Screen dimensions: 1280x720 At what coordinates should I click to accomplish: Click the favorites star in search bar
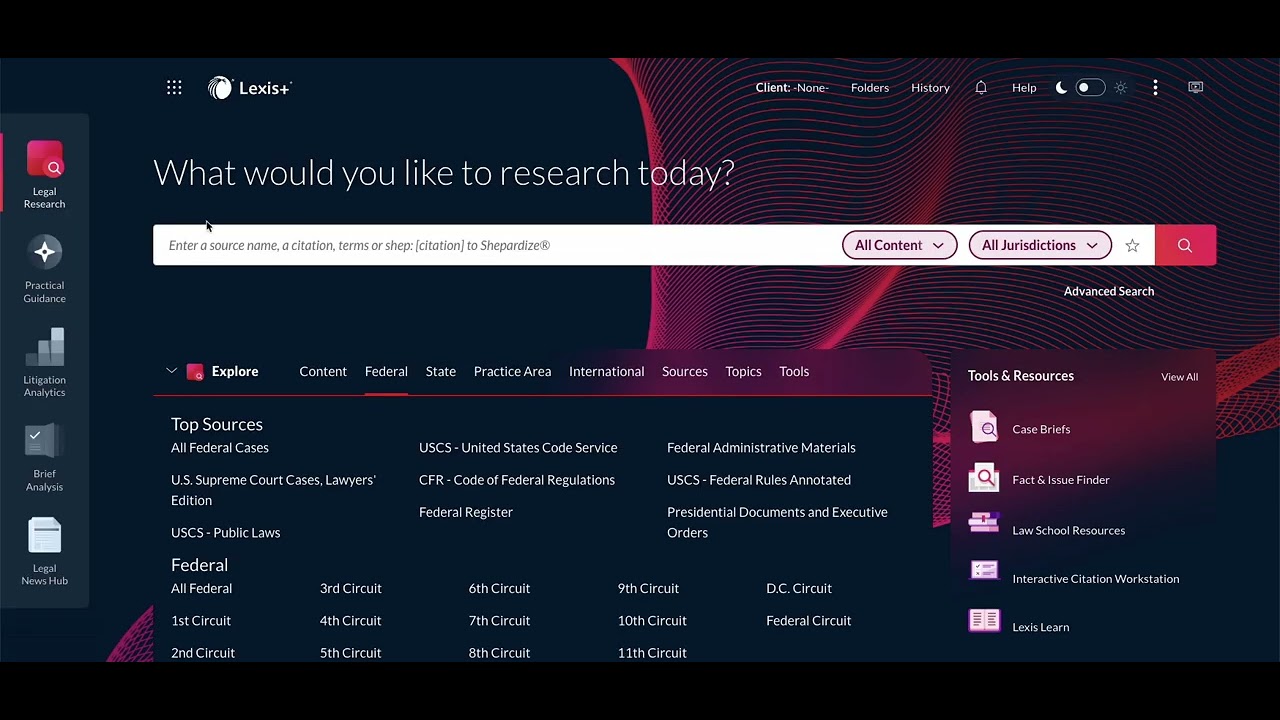[x=1132, y=245]
